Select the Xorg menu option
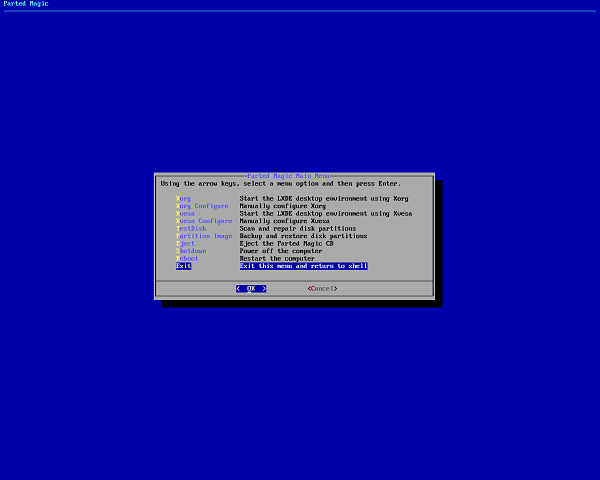The width and height of the screenshot is (600, 480). (x=183, y=198)
